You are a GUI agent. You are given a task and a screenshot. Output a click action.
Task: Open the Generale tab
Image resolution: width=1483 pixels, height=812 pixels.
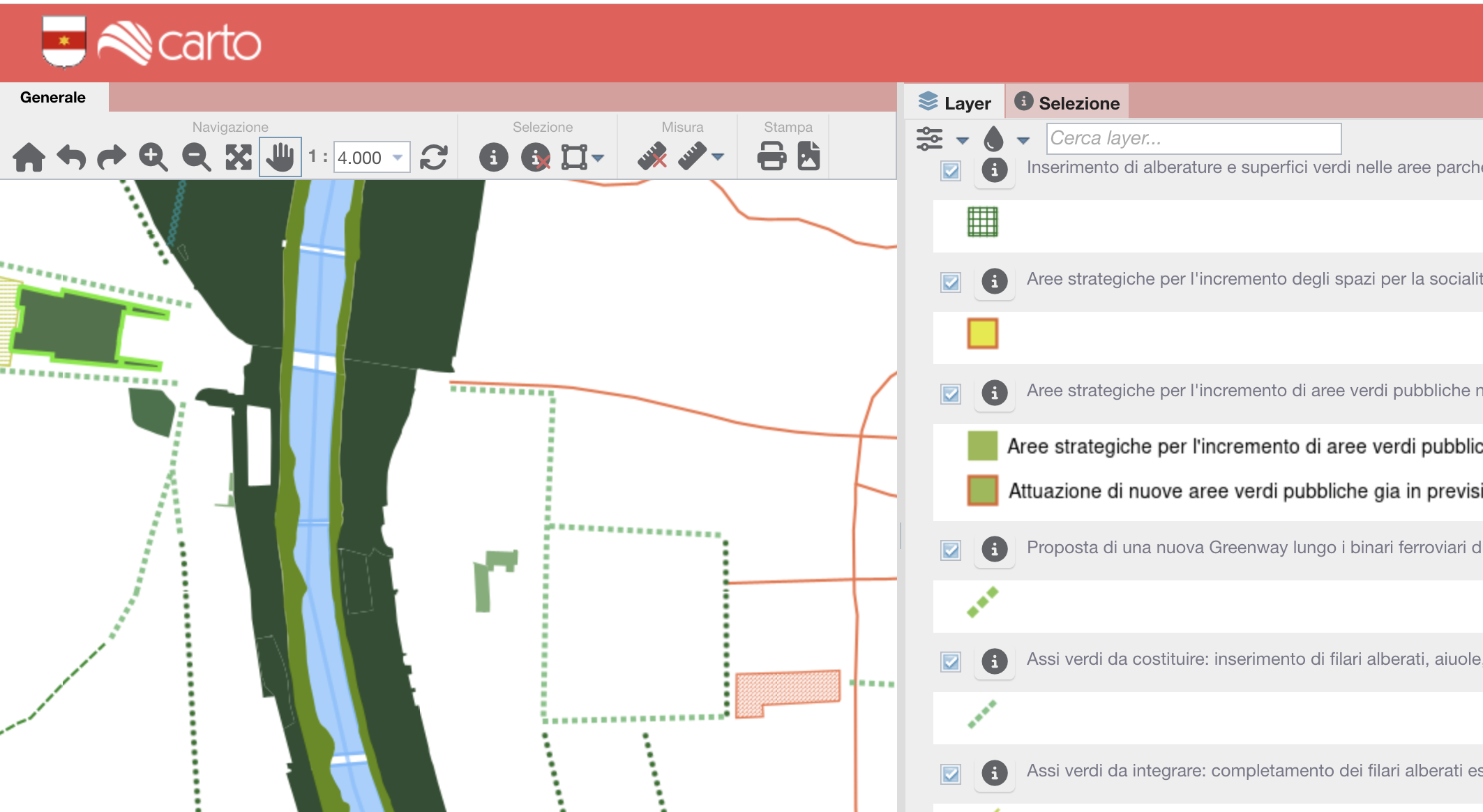point(53,98)
